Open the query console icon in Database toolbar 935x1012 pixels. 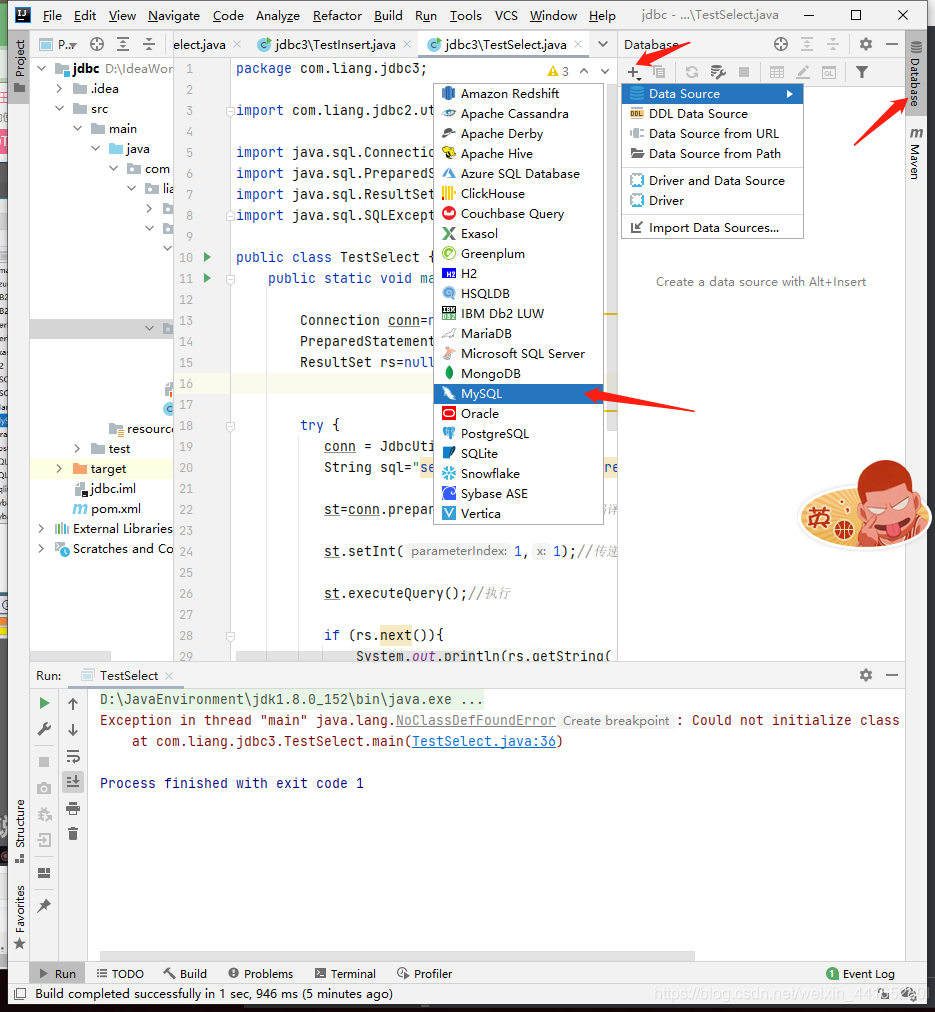pos(829,72)
